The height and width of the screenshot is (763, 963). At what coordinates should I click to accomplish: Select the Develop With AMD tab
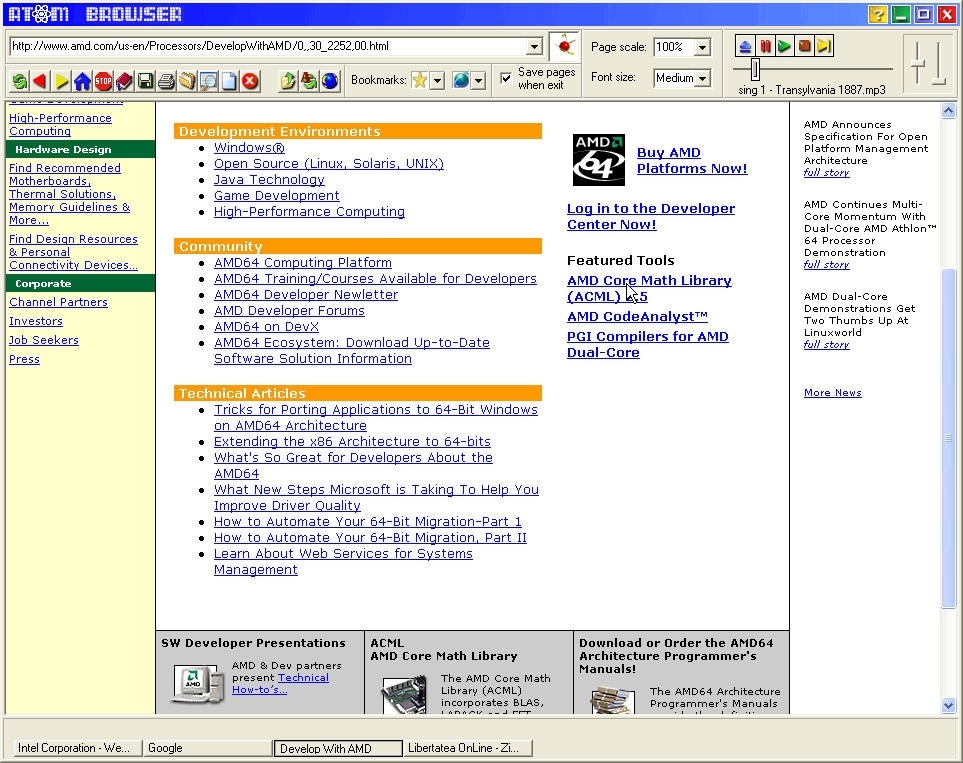click(x=338, y=748)
